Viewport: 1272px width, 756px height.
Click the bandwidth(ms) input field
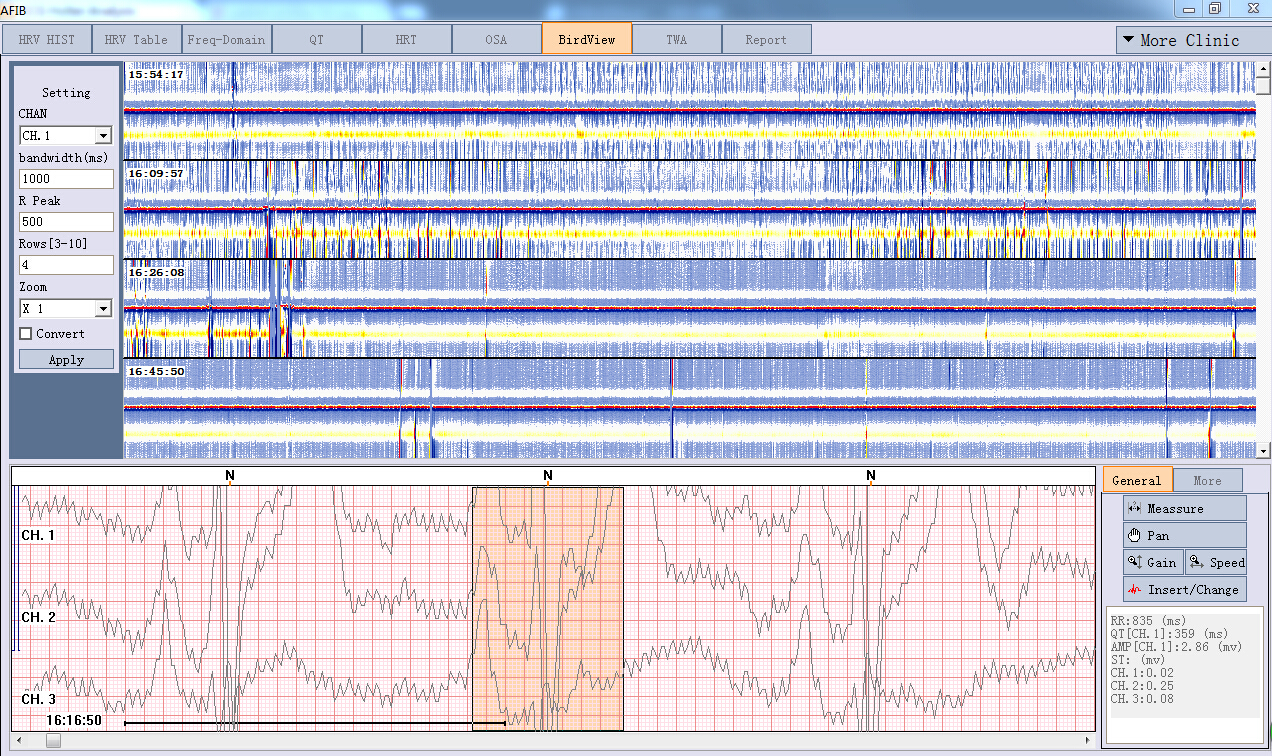point(66,179)
